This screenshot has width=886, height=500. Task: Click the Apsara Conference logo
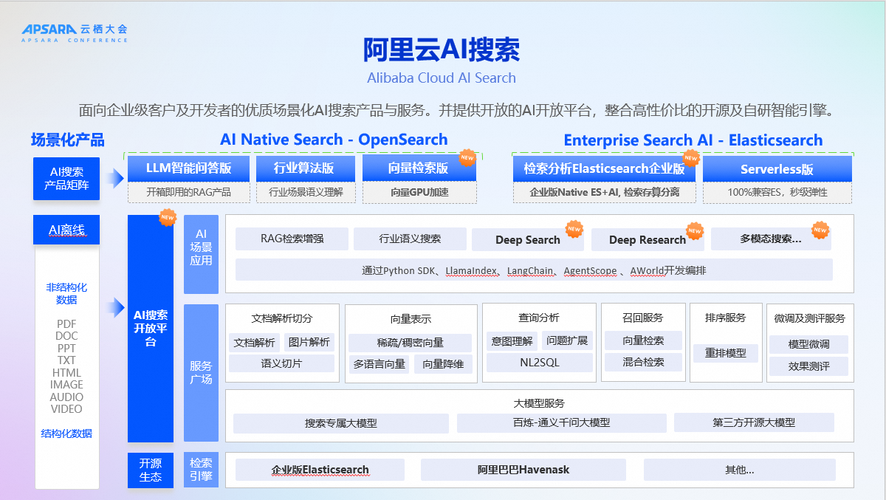(x=75, y=33)
